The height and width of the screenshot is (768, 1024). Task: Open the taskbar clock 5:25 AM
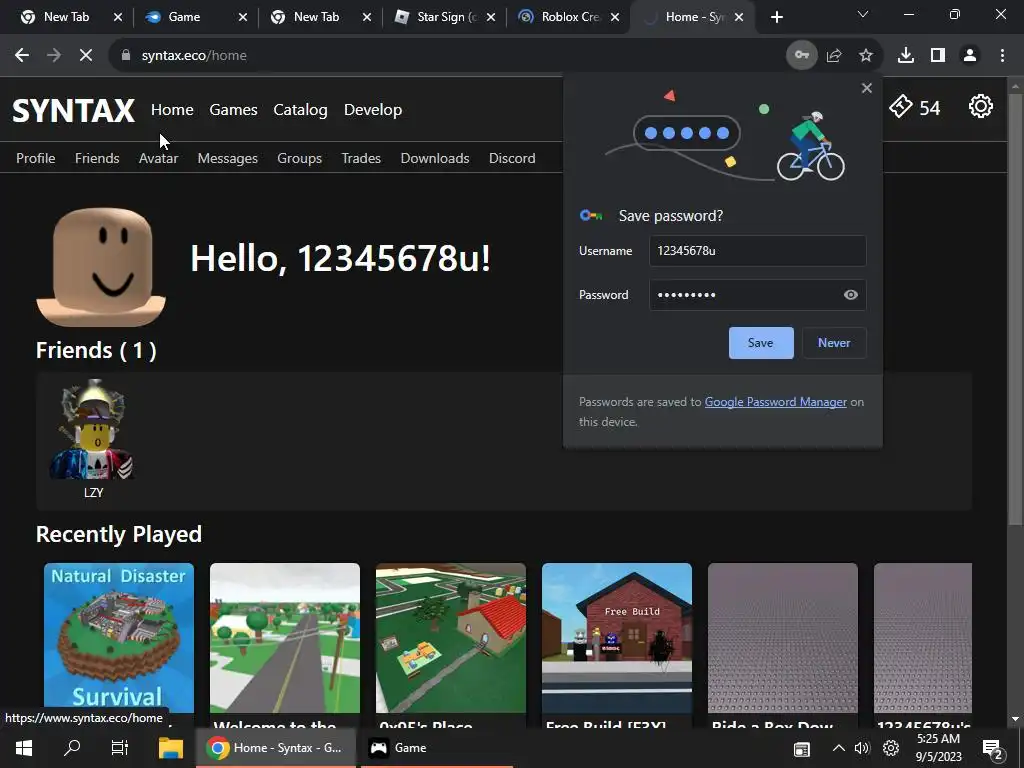click(x=938, y=748)
